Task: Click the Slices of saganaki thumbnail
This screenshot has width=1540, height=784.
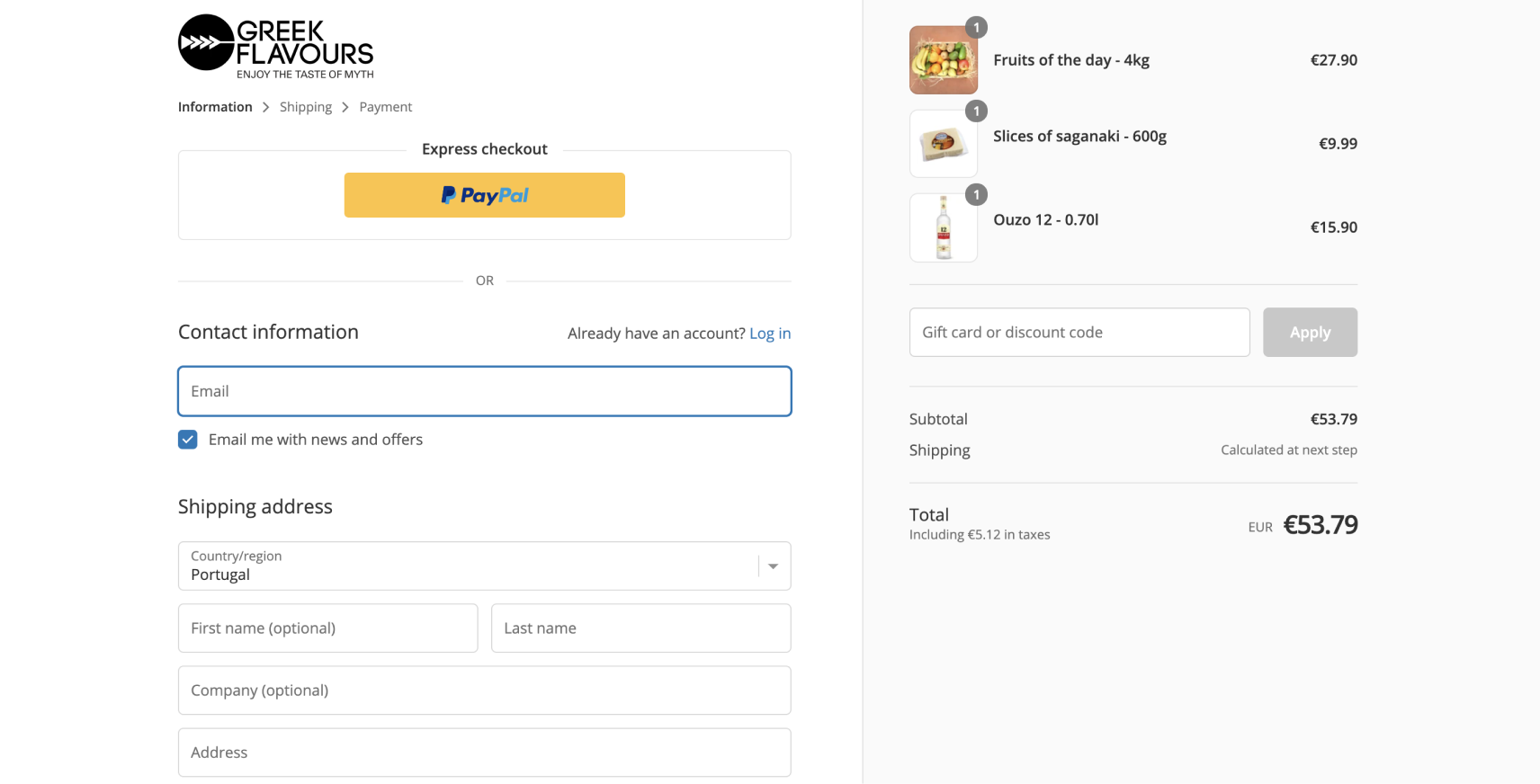Action: [944, 144]
